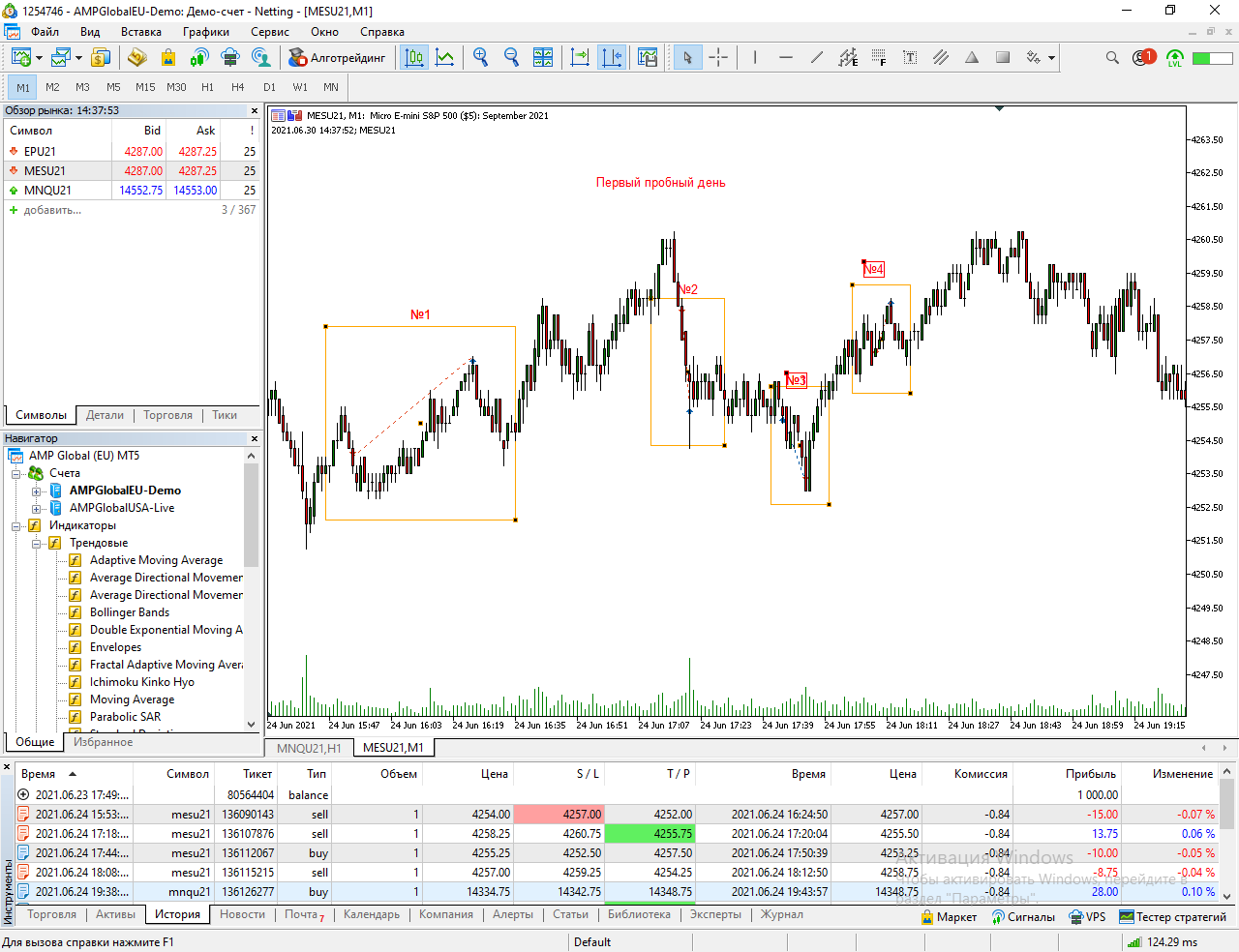
Task: Close the Навигатор panel
Action: click(255, 439)
